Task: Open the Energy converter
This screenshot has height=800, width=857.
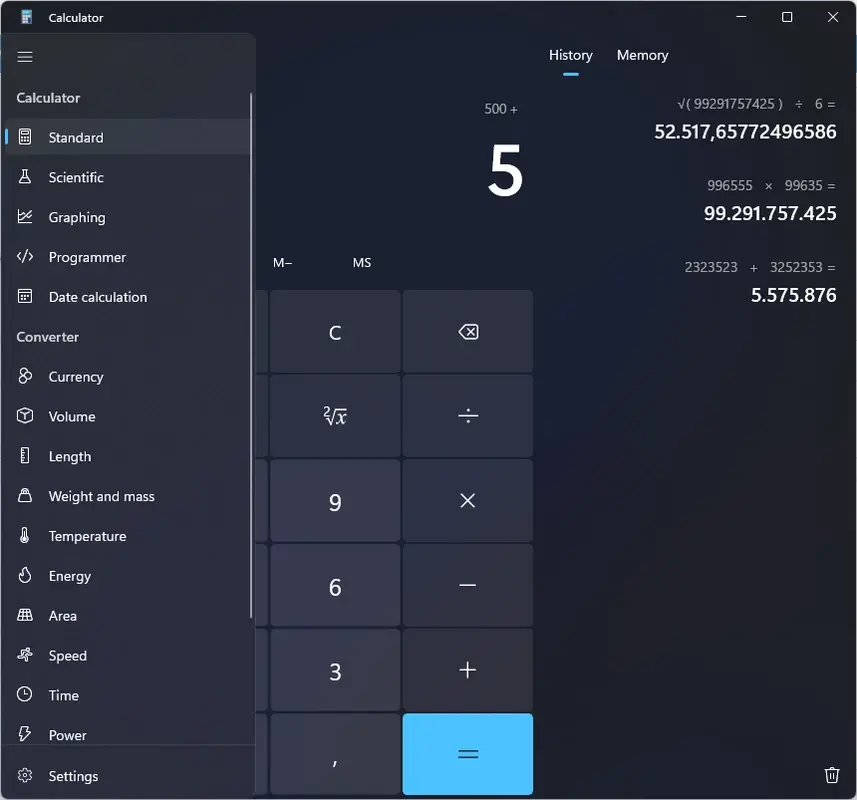Action: coord(71,576)
